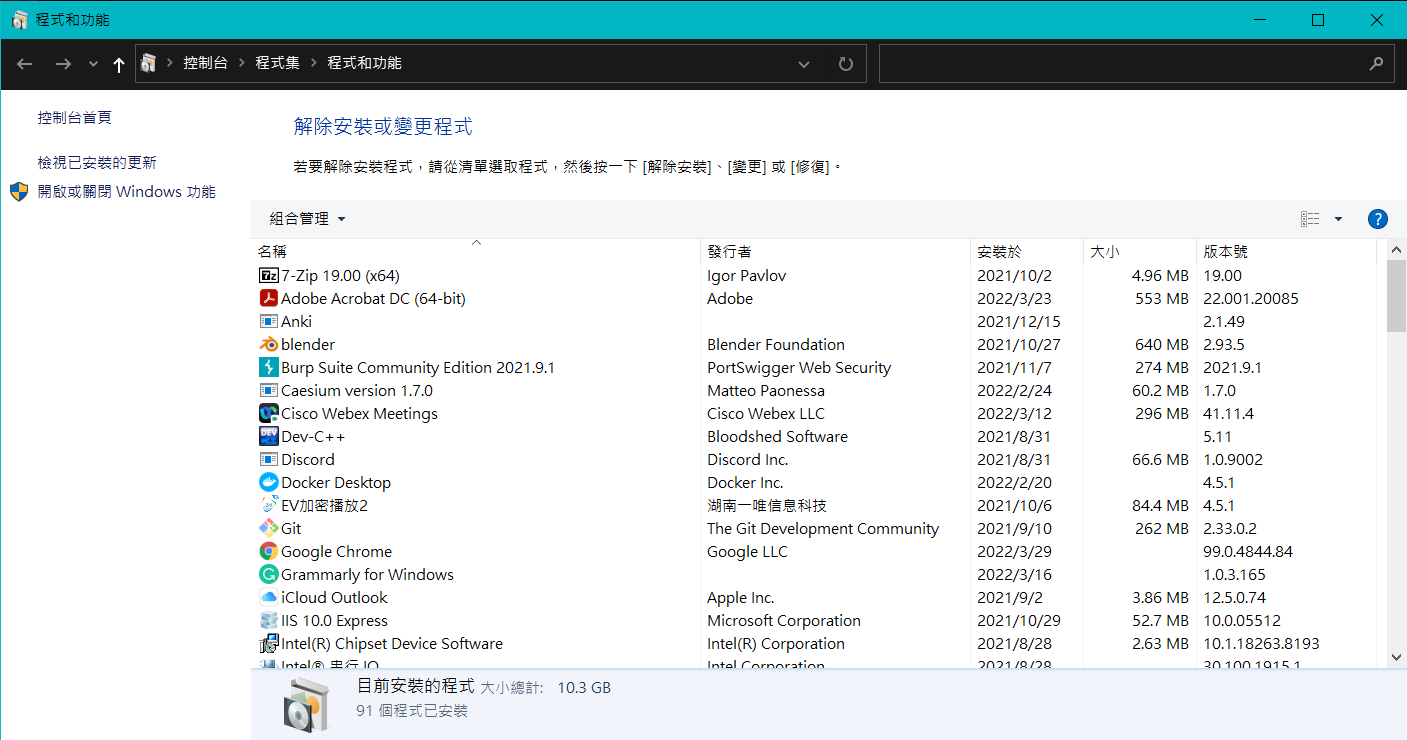Open the address bar history dropdown

pyautogui.click(x=804, y=64)
